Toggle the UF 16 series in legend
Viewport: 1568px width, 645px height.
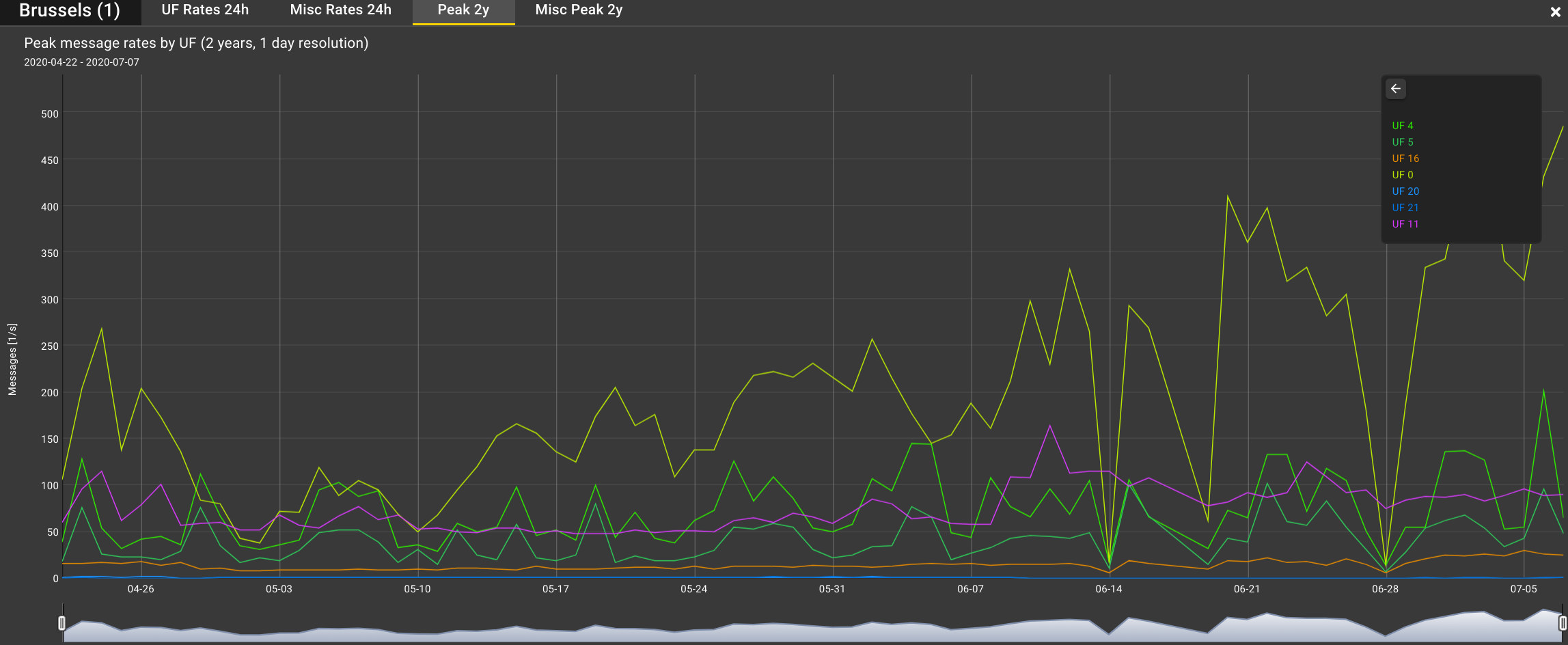(1405, 158)
